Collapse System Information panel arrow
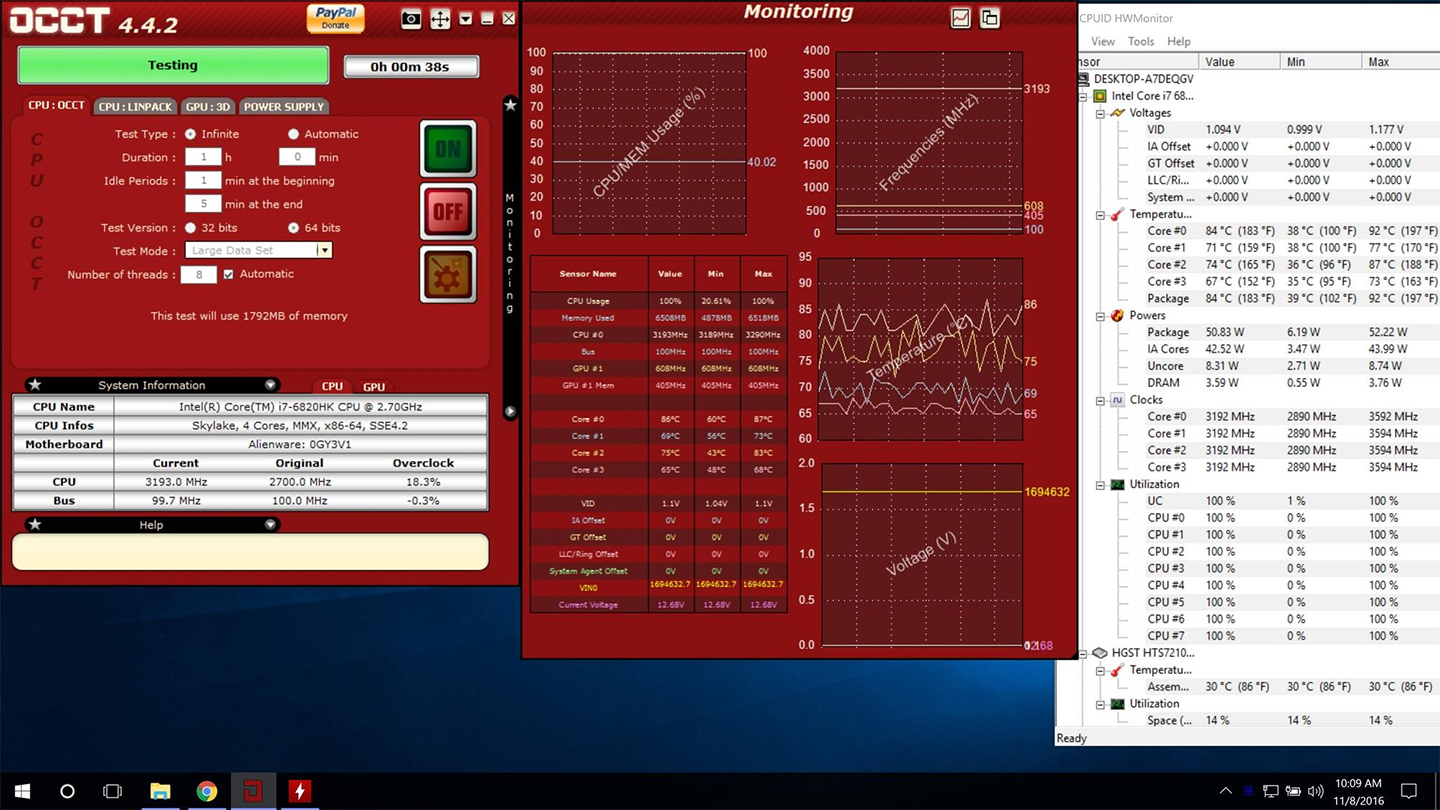Screen dimensions: 1440x810 click(x=270, y=385)
